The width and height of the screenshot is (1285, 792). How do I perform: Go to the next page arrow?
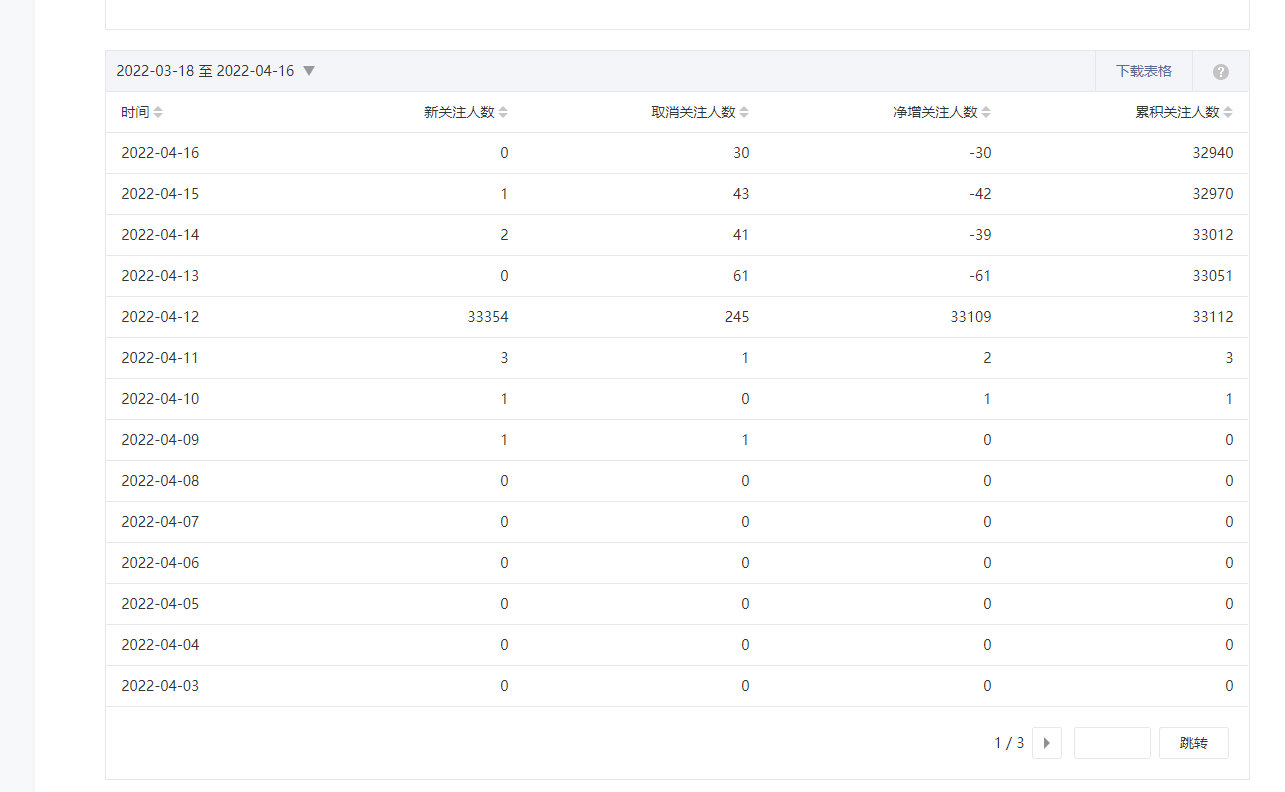coord(1046,743)
